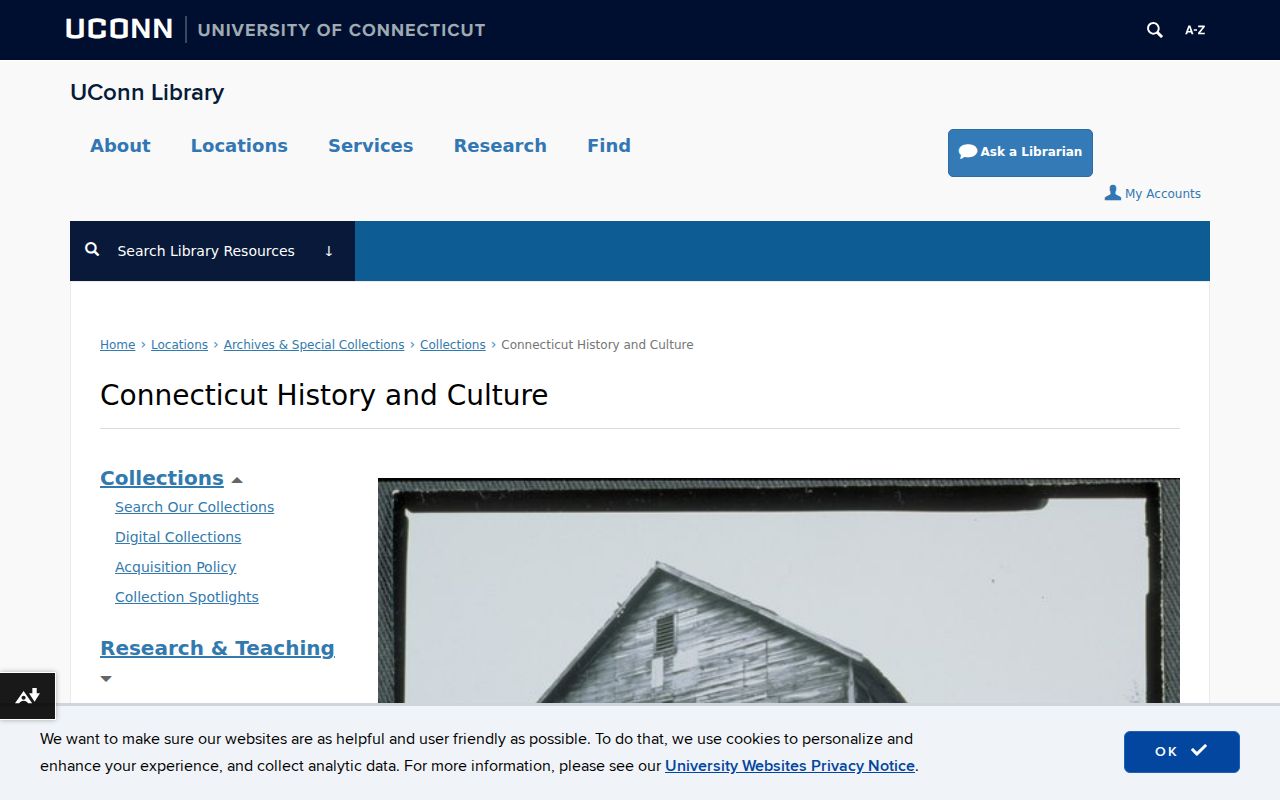
Task: Open the accessibility download widget icon
Action: pos(27,696)
